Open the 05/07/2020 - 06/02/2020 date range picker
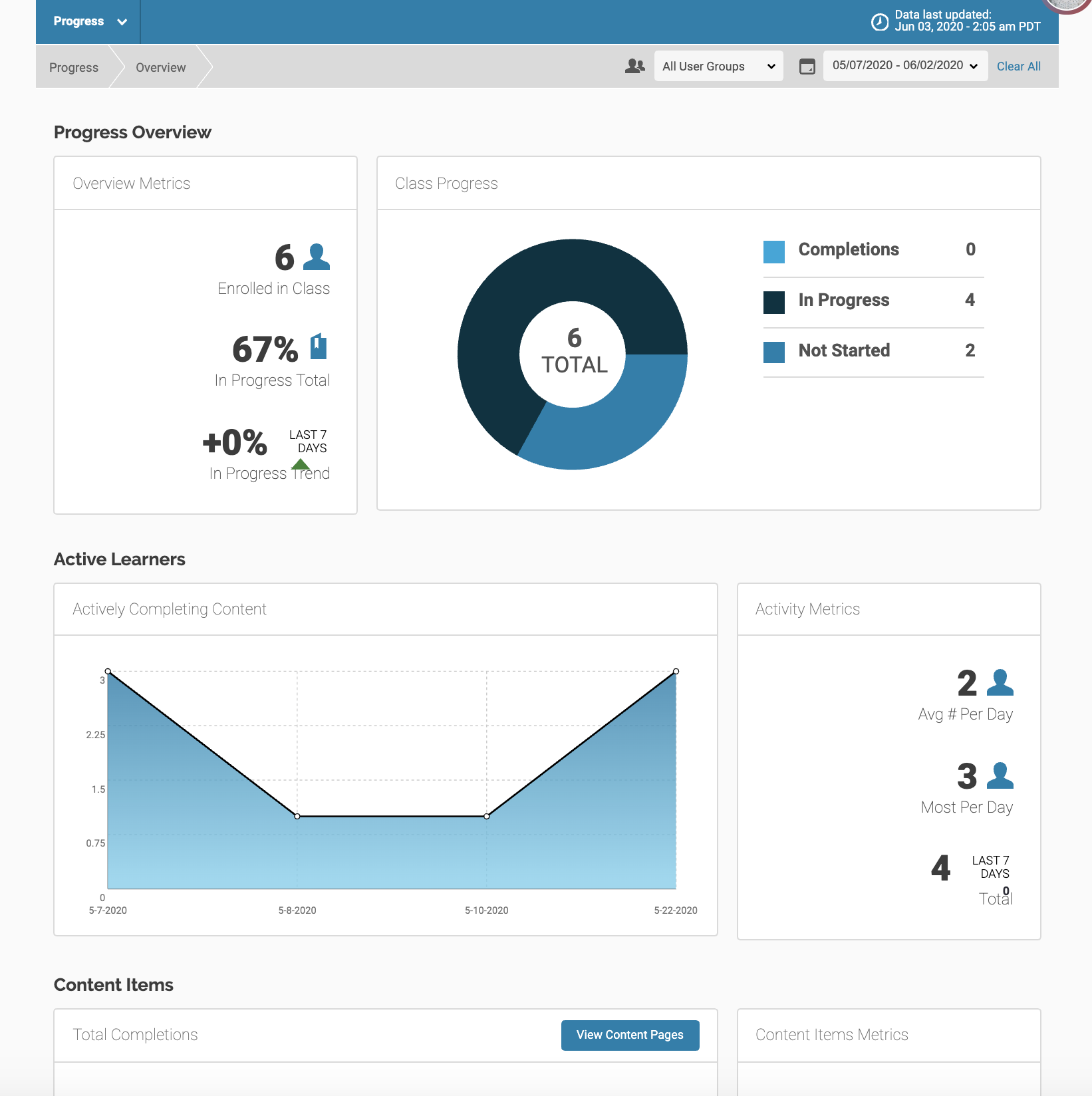The height and width of the screenshot is (1096, 1092). coord(904,66)
